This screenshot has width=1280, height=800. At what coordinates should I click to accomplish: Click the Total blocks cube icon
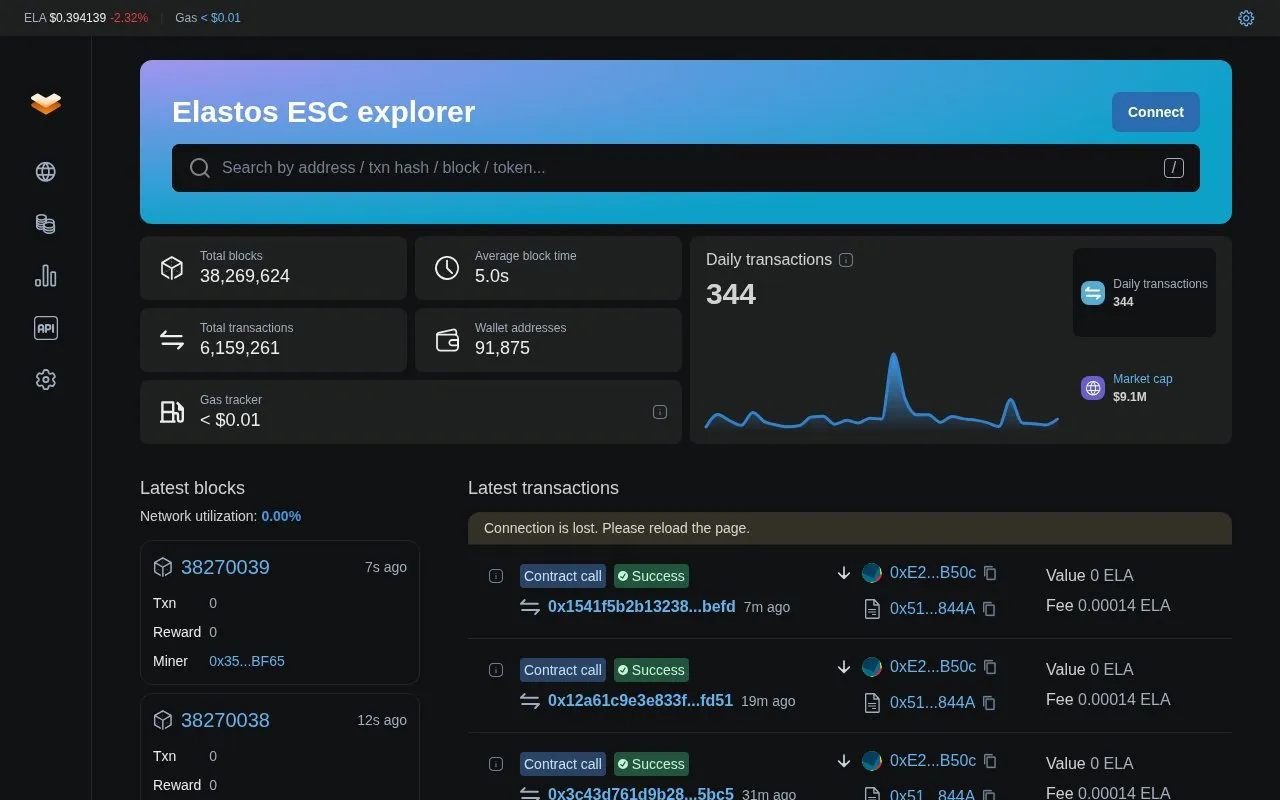coord(172,268)
